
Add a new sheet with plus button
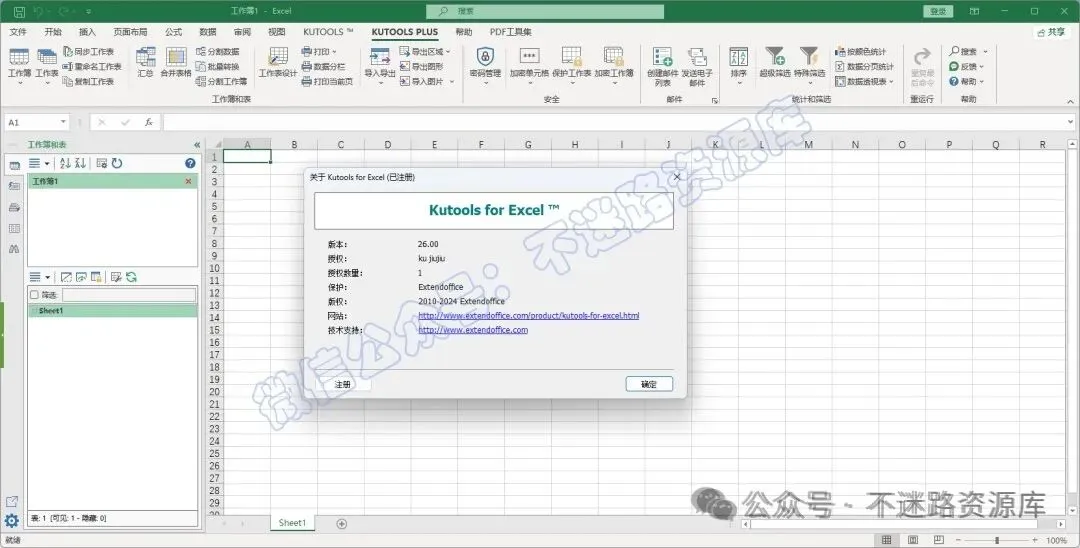click(x=342, y=524)
